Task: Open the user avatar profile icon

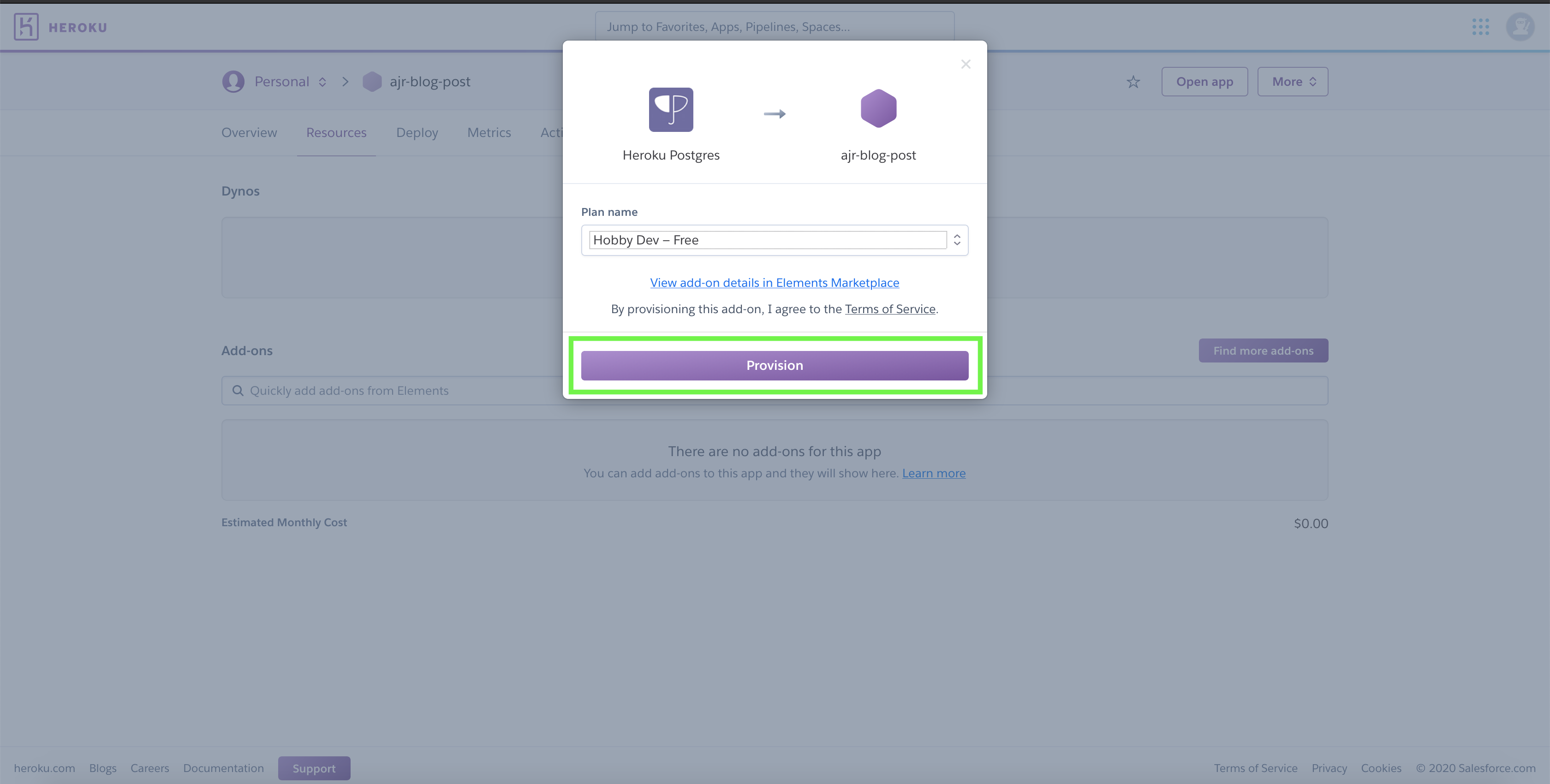Action: point(1520,26)
